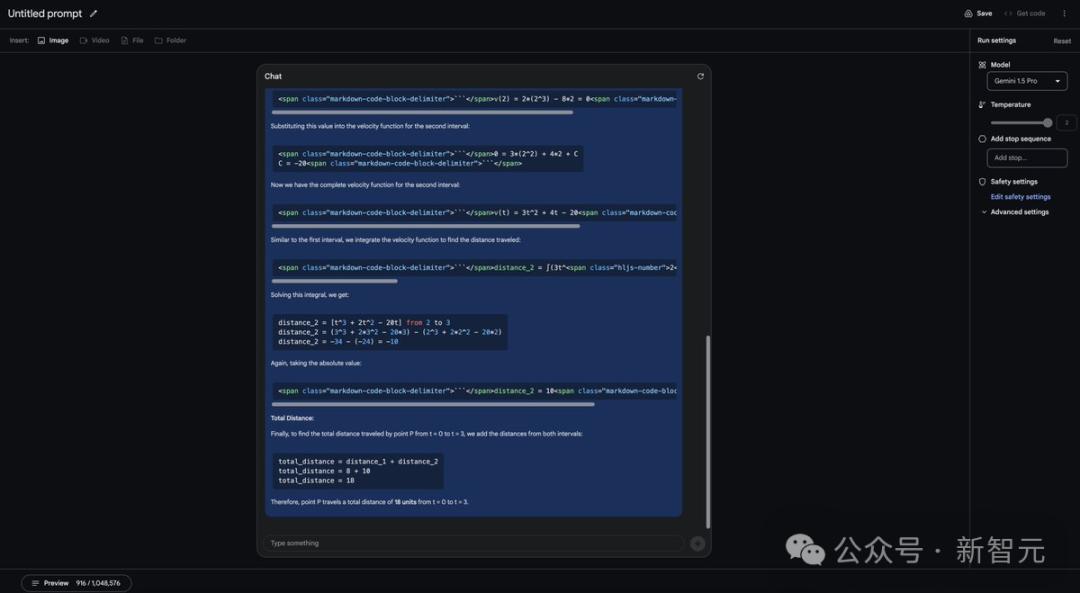Screen dimensions: 1080x593
Task: Insert a Folder into the prompt
Action: click(x=170, y=41)
